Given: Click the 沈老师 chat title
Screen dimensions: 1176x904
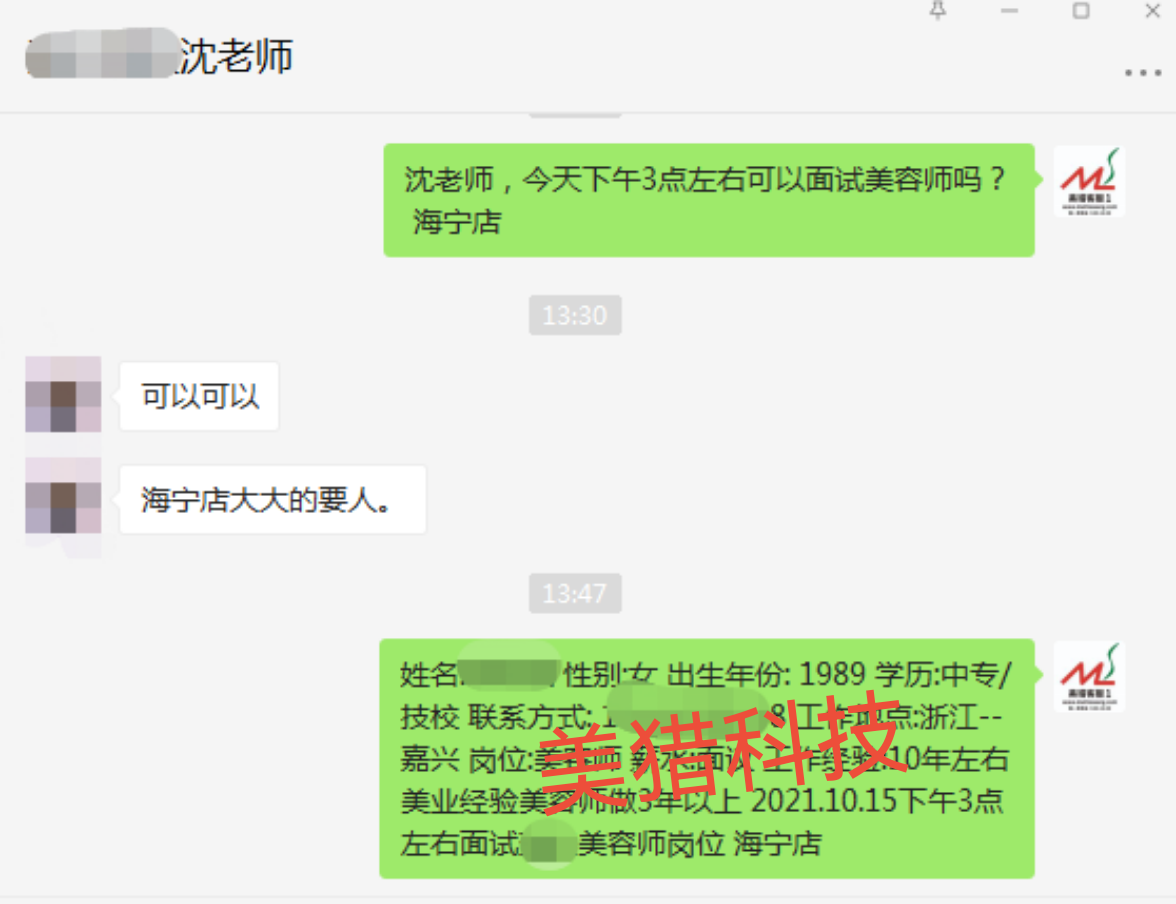Looking at the screenshot, I should coord(236,56).
